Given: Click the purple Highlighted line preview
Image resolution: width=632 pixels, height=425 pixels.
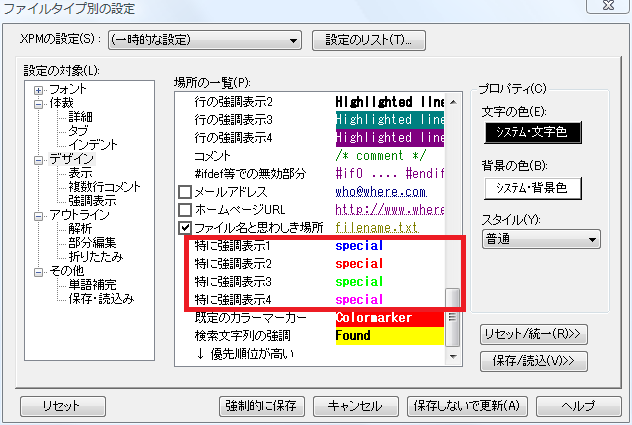Looking at the screenshot, I should pos(390,138).
